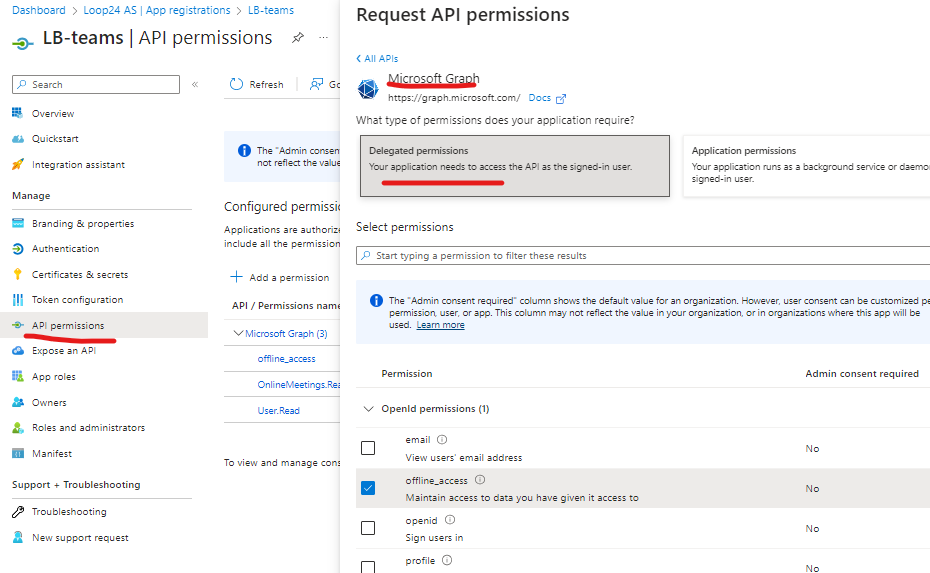Select the Application permissions card
930x573 pixels.
point(807,165)
